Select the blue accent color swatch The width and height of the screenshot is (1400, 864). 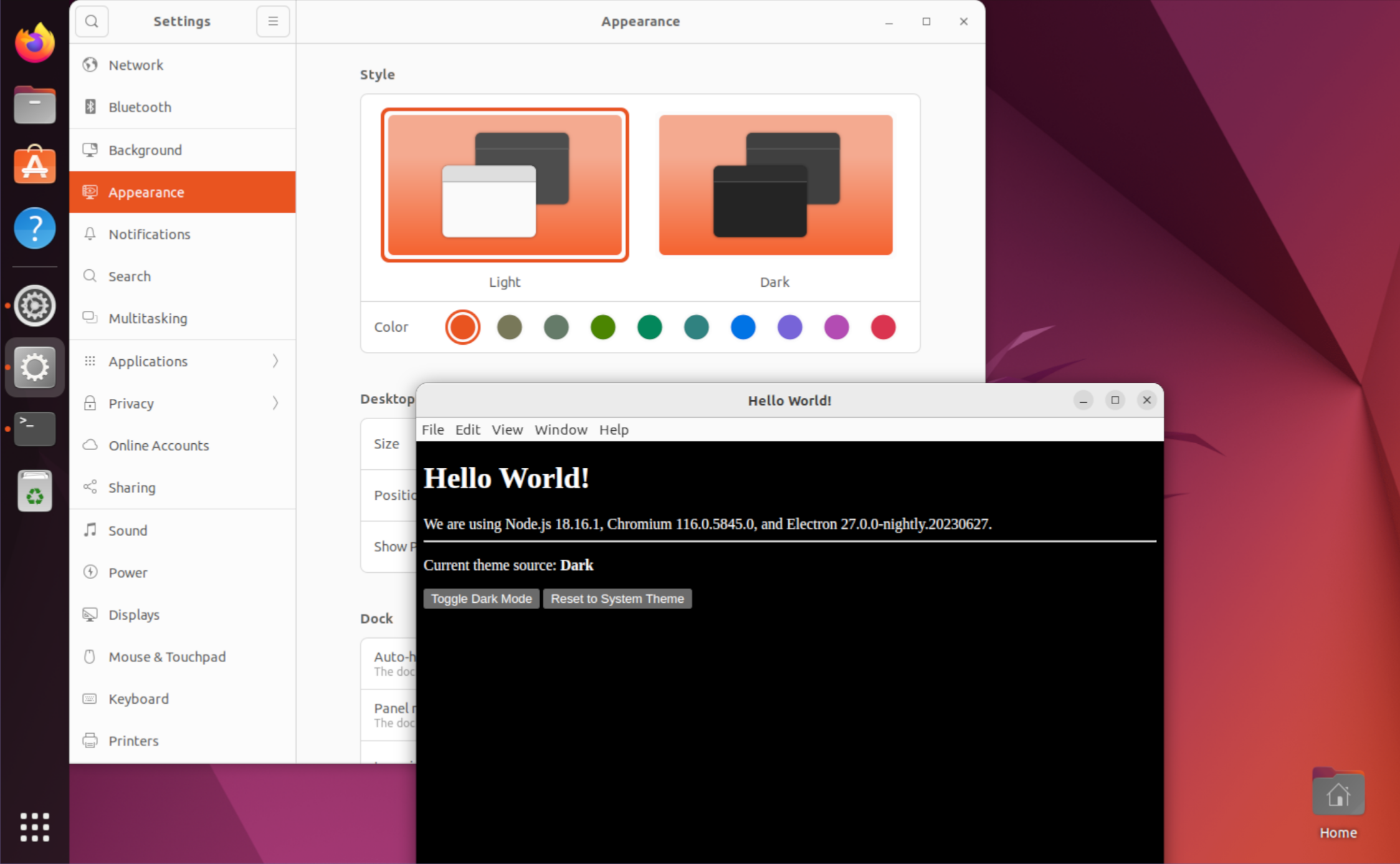743,327
